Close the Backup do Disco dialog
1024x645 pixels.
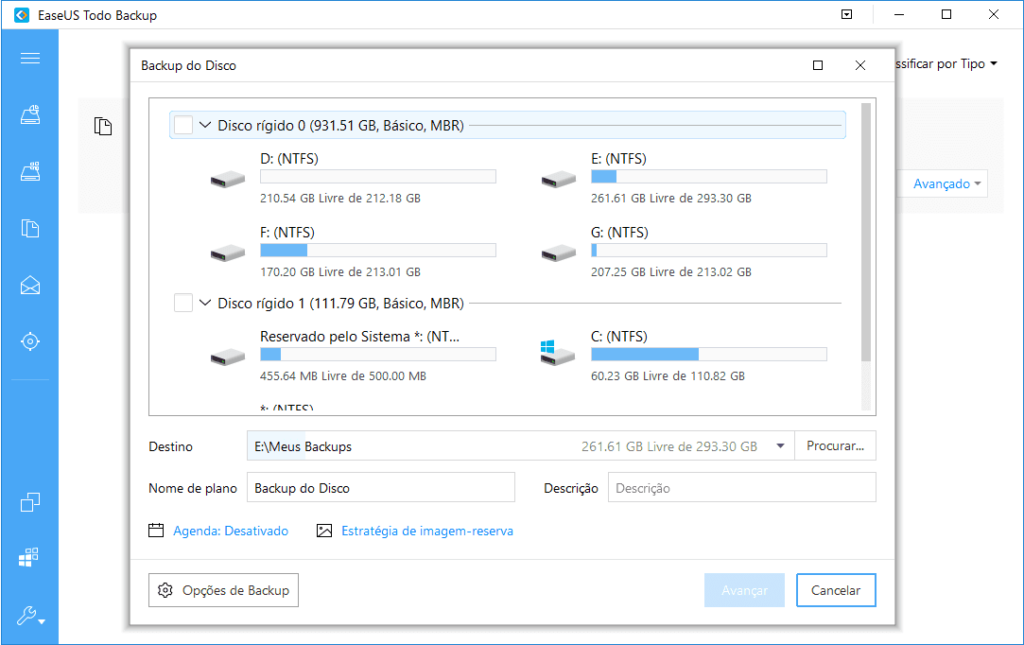click(x=860, y=65)
